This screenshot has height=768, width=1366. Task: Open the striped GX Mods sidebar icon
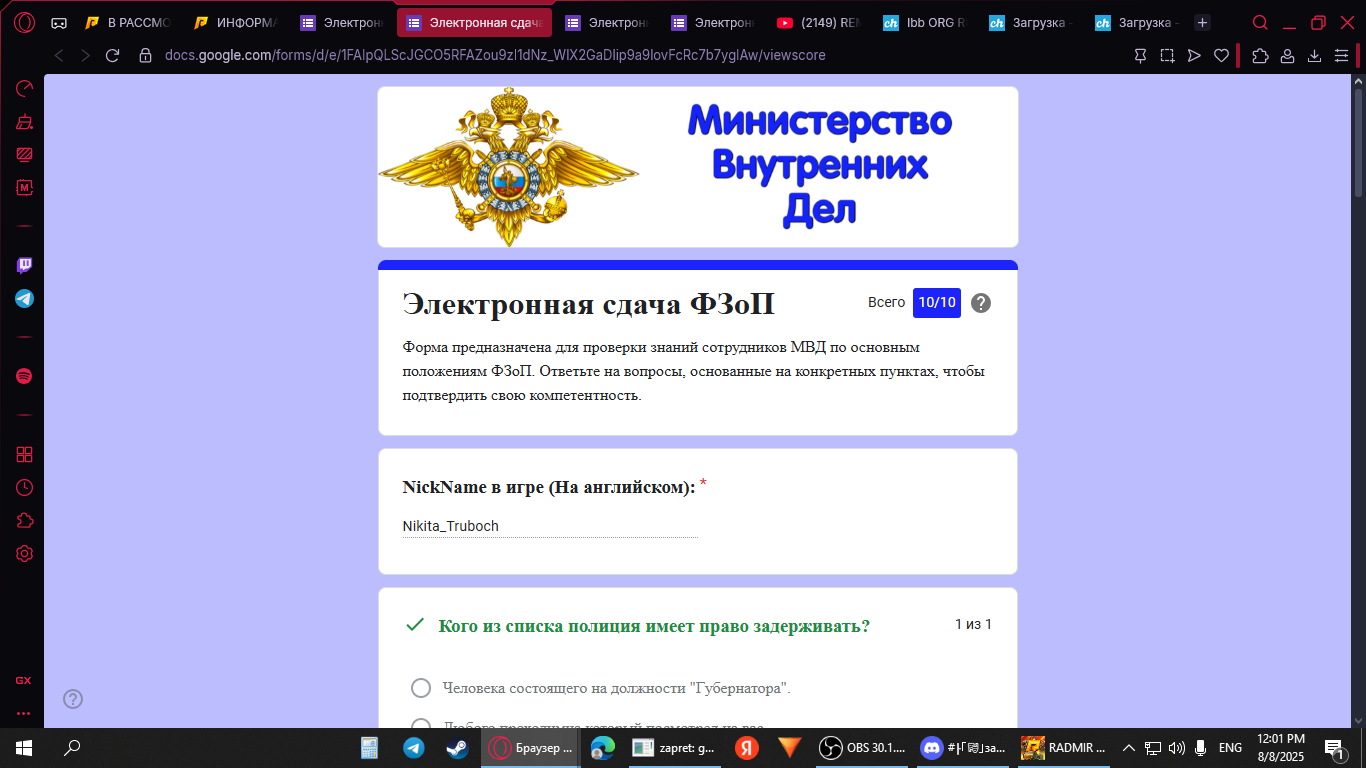pyautogui.click(x=25, y=154)
